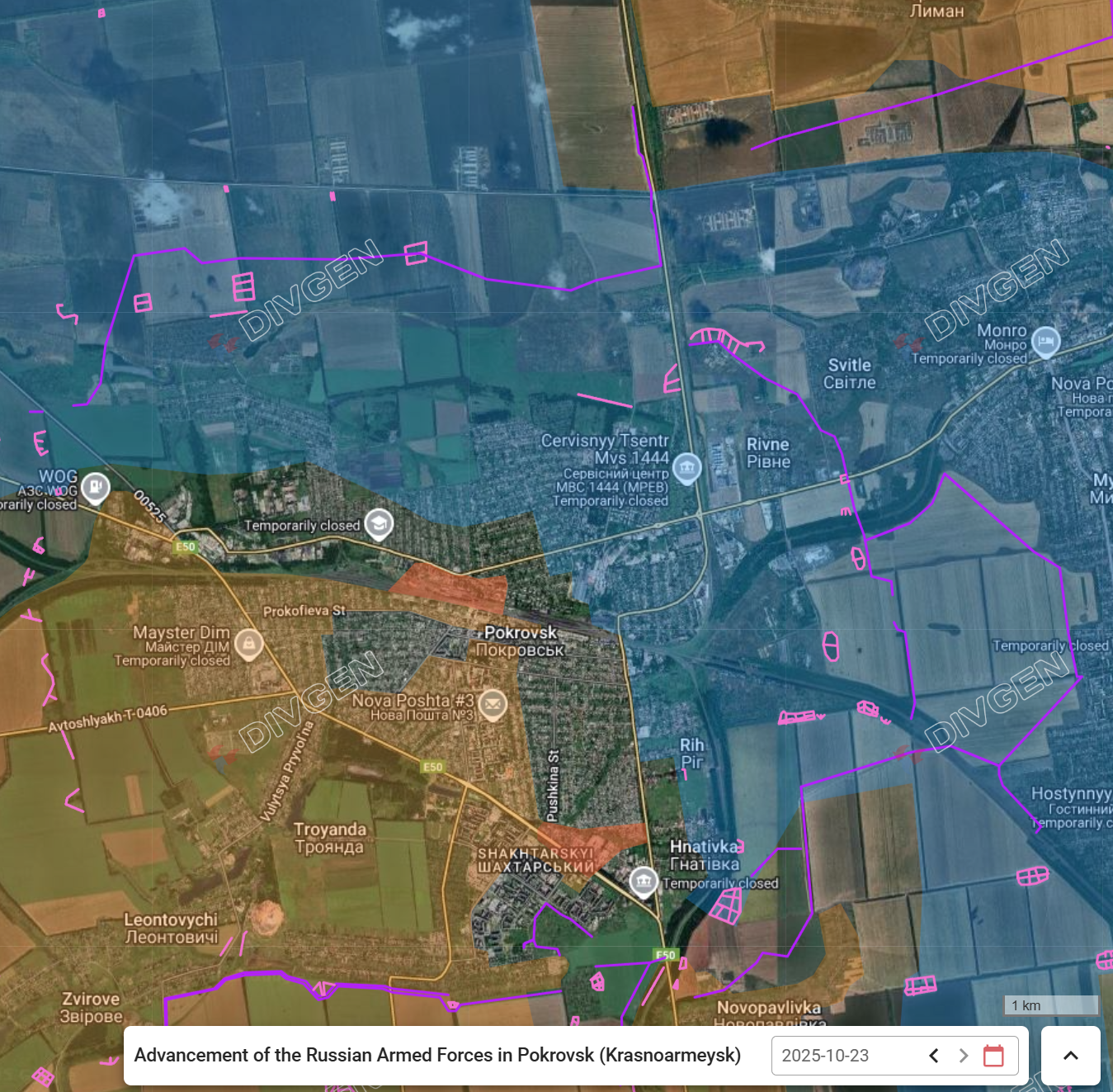This screenshot has height=1092, width=1113.
Task: Select the Cervisnyy Tsentr Mvs 1444 label
Action: pos(605,449)
